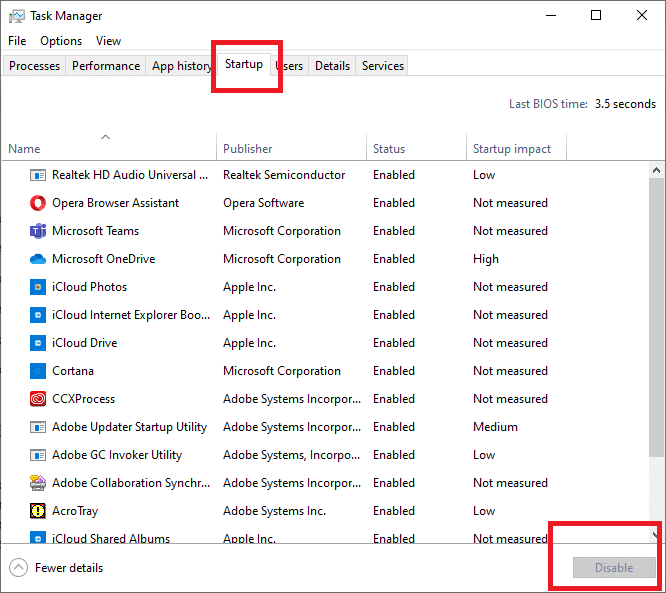Click the Task Manager title bar icon
The height and width of the screenshot is (593, 666).
tap(17, 16)
